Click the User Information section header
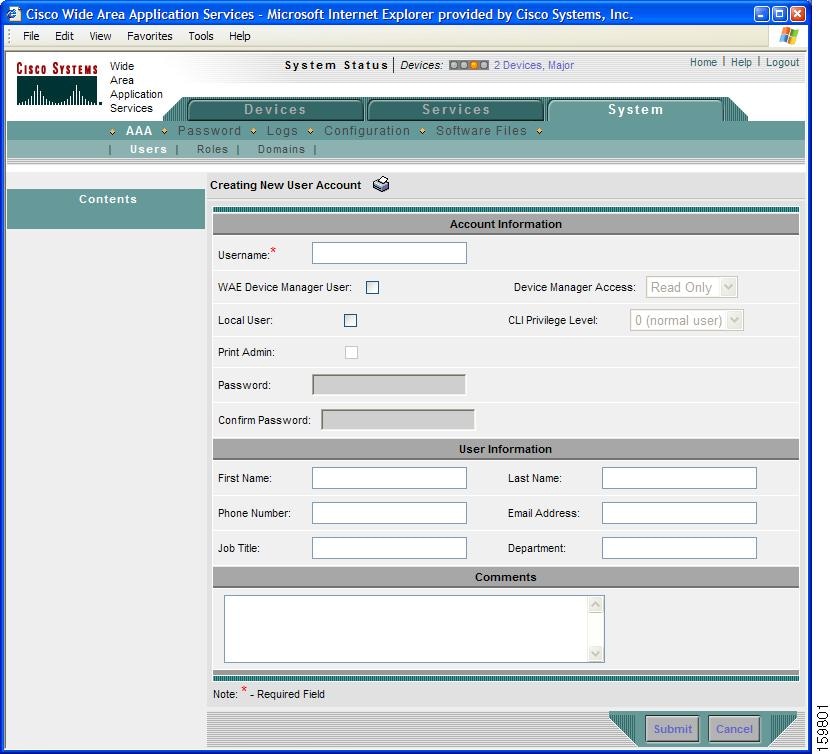The width and height of the screenshot is (830, 754). coord(506,449)
